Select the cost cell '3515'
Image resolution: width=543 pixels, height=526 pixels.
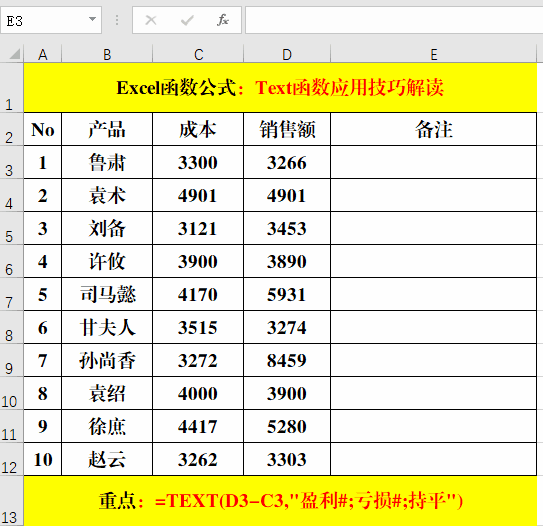(x=198, y=327)
